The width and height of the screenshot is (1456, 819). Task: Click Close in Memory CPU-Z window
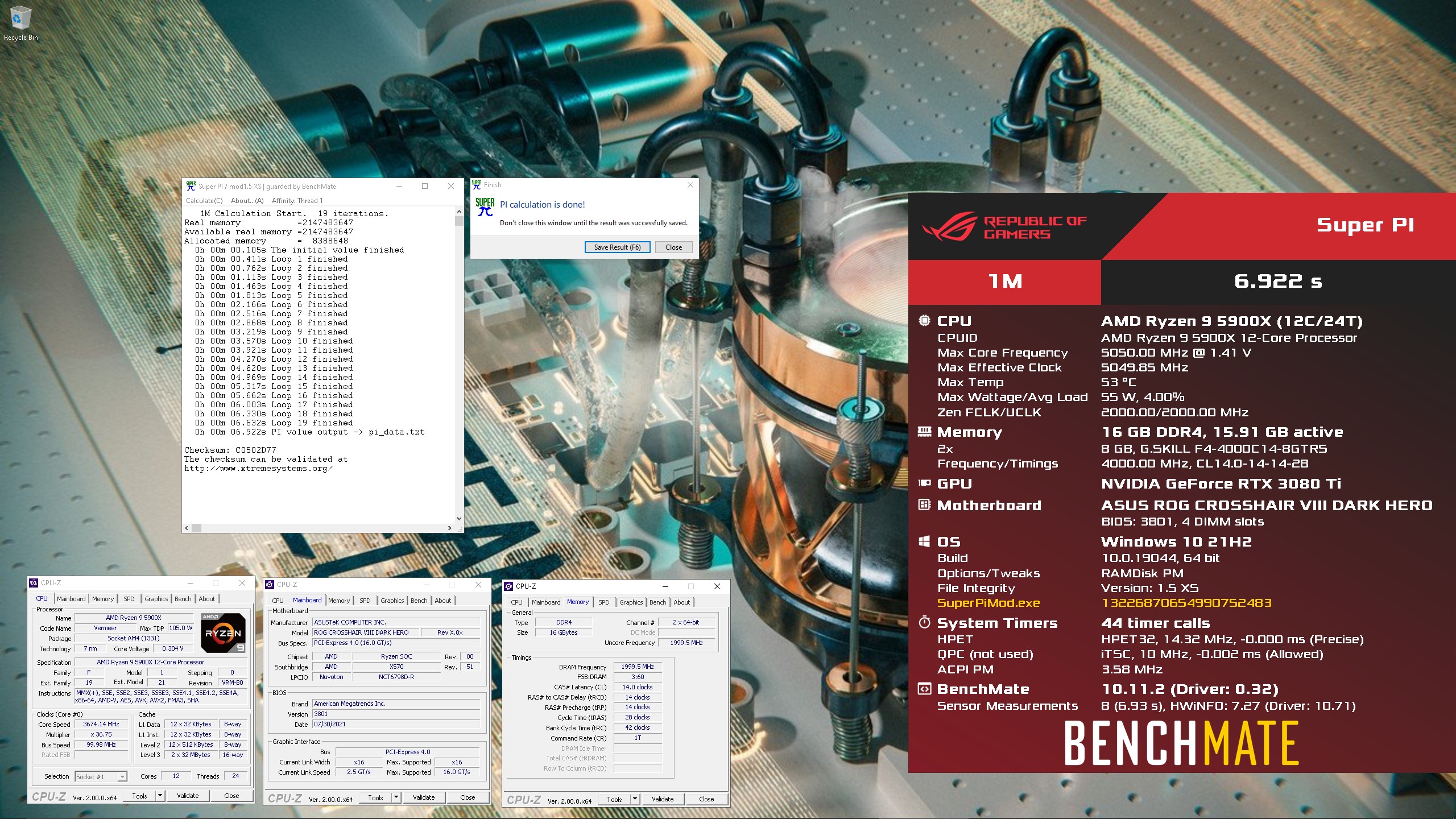(x=706, y=799)
